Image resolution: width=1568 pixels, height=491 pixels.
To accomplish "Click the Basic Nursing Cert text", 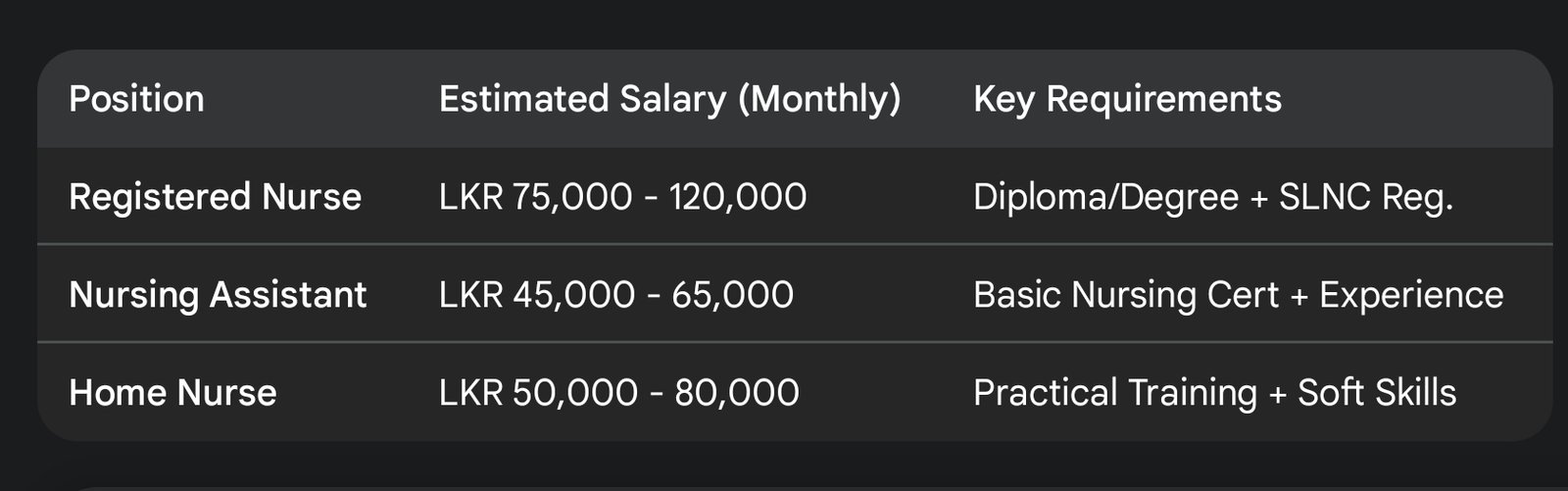I will click(x=1126, y=295).
